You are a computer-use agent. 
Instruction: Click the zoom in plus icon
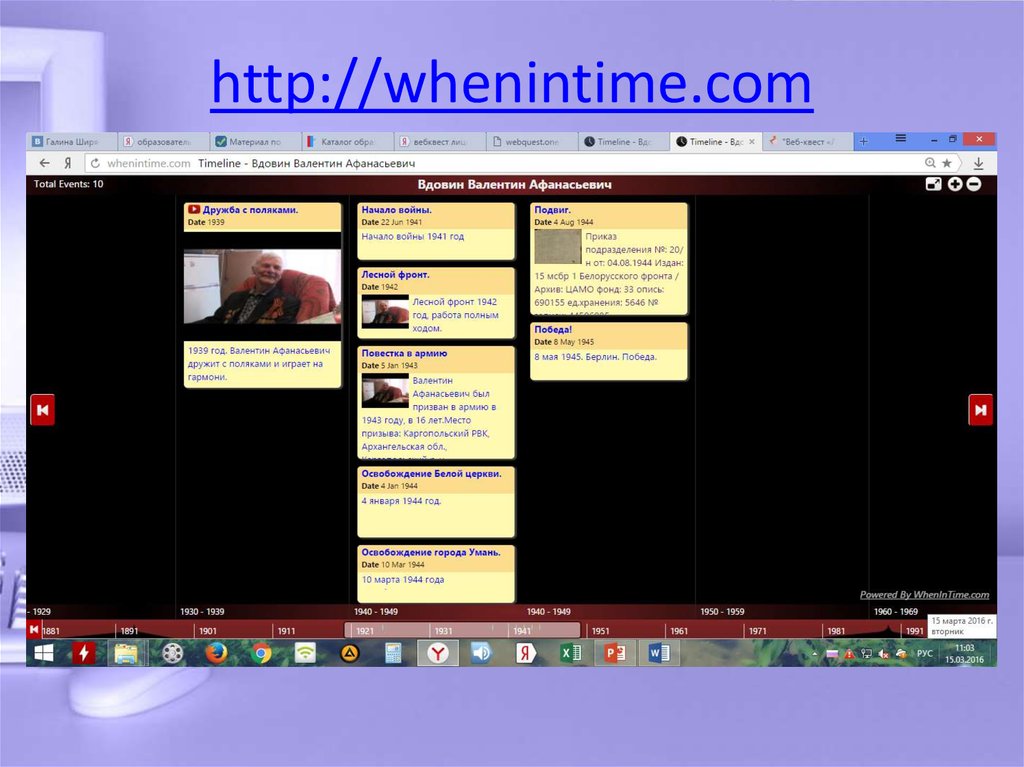coord(955,185)
